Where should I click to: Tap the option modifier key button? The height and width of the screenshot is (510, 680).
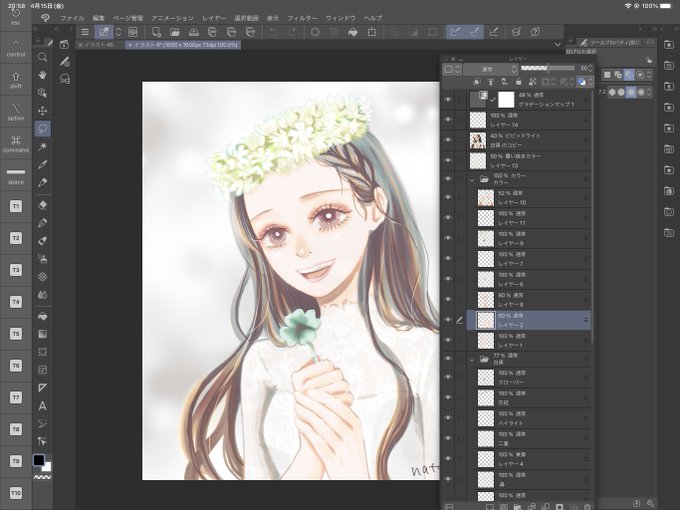(x=16, y=112)
